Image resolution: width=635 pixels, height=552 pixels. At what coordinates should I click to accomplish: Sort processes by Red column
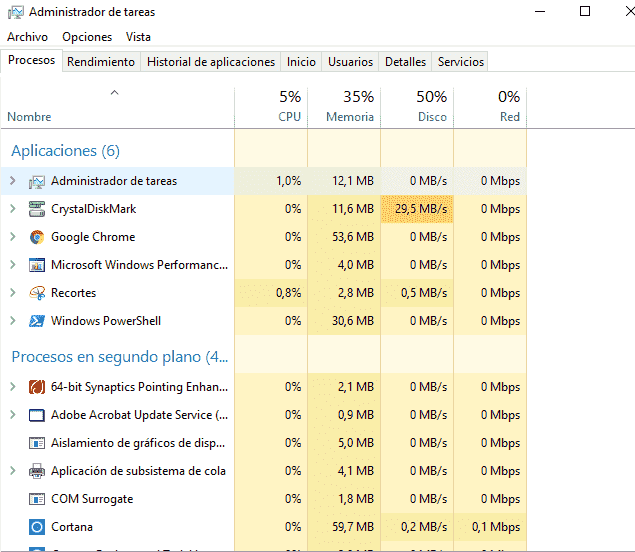[x=490, y=107]
